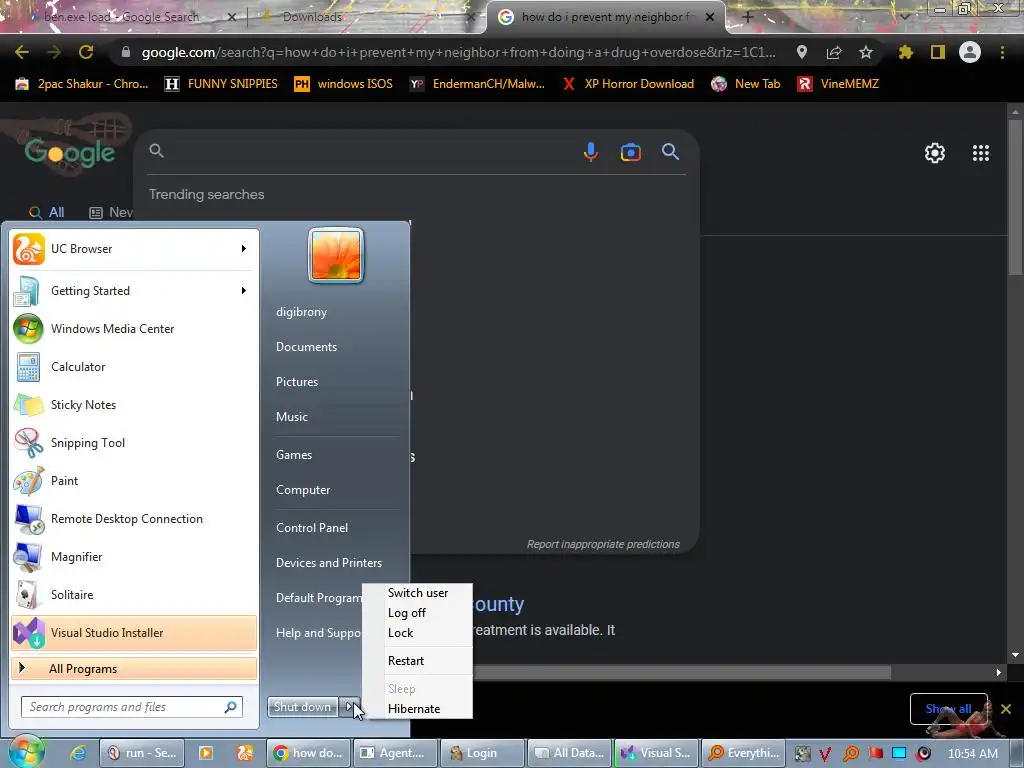Open Computer from Start menu
1024x768 pixels.
[x=303, y=490]
